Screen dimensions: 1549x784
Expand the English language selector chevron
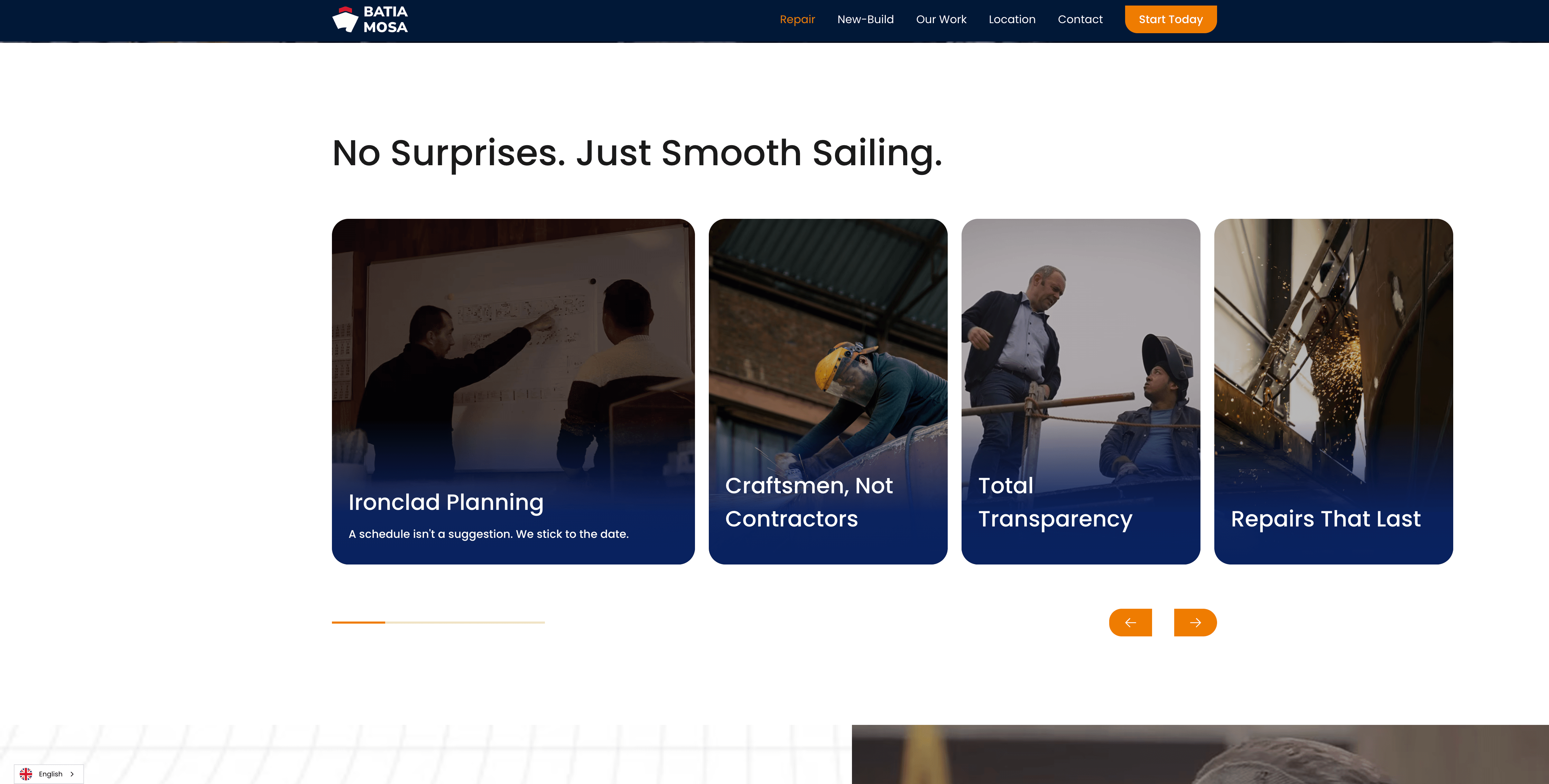tap(72, 774)
